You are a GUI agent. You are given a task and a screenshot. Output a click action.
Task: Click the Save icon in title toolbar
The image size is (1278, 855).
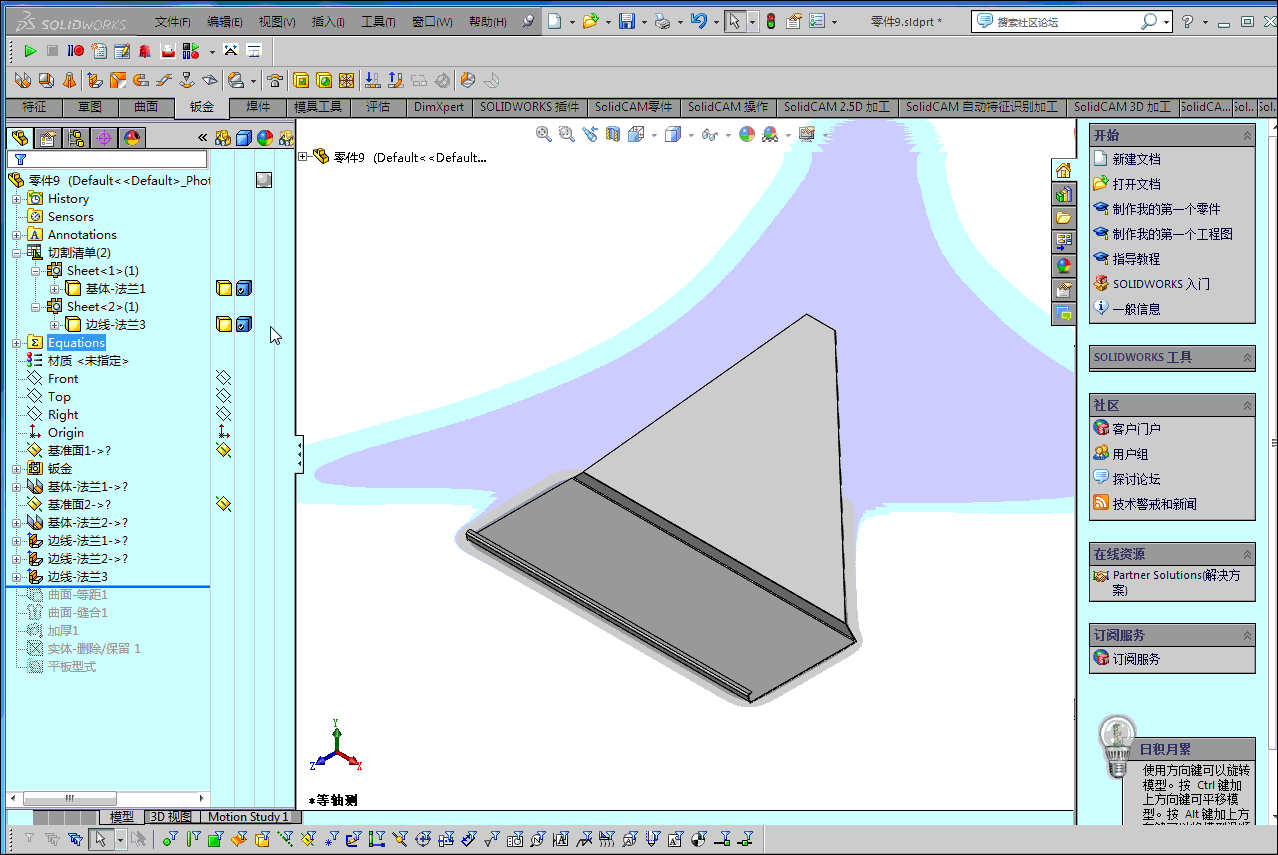pos(627,21)
